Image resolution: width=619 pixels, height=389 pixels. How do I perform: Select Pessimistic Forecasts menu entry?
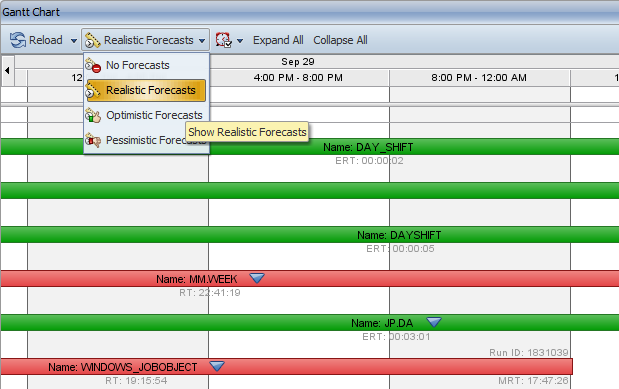(146, 140)
